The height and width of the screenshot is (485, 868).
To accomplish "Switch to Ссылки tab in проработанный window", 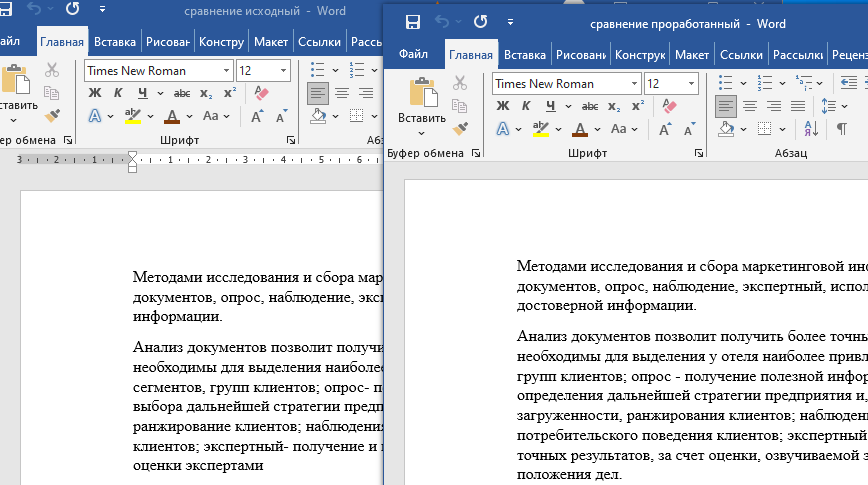I will (x=741, y=55).
